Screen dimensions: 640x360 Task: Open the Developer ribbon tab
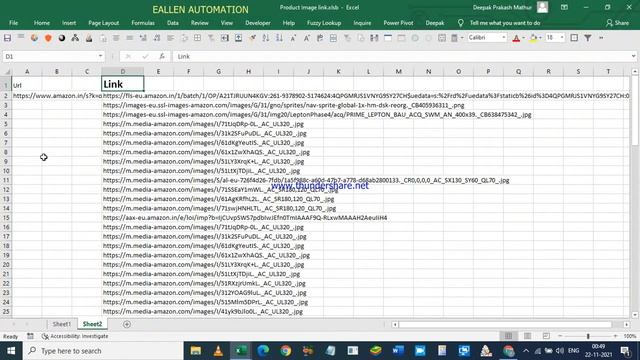click(x=258, y=23)
